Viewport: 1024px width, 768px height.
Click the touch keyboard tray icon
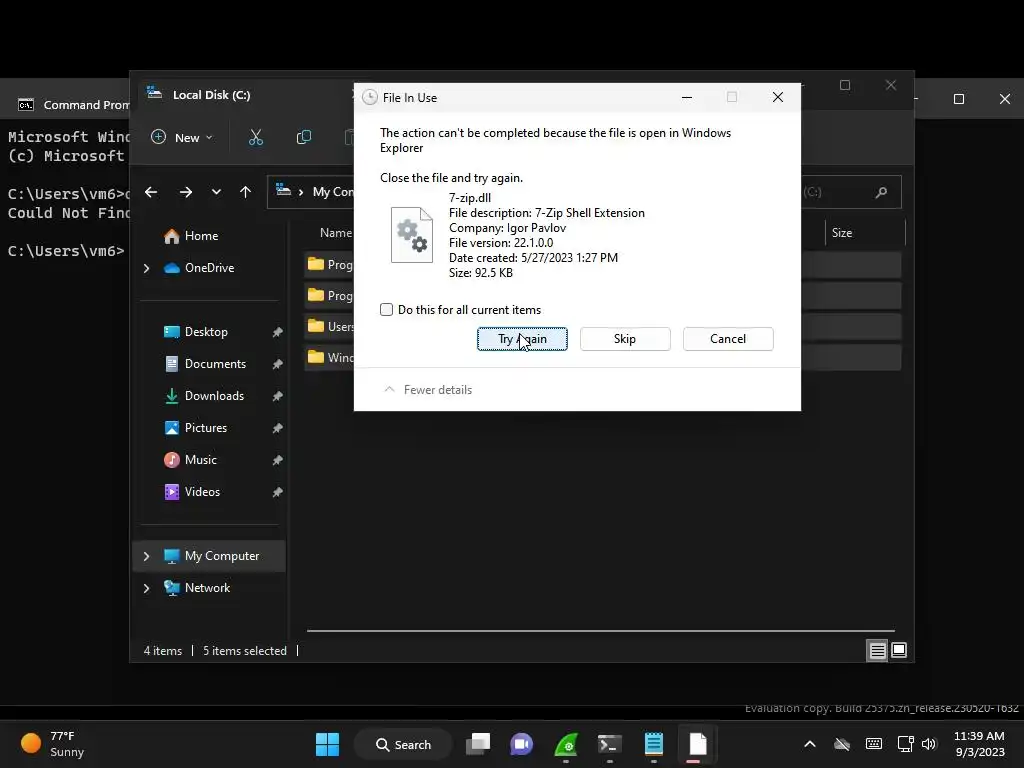874,744
